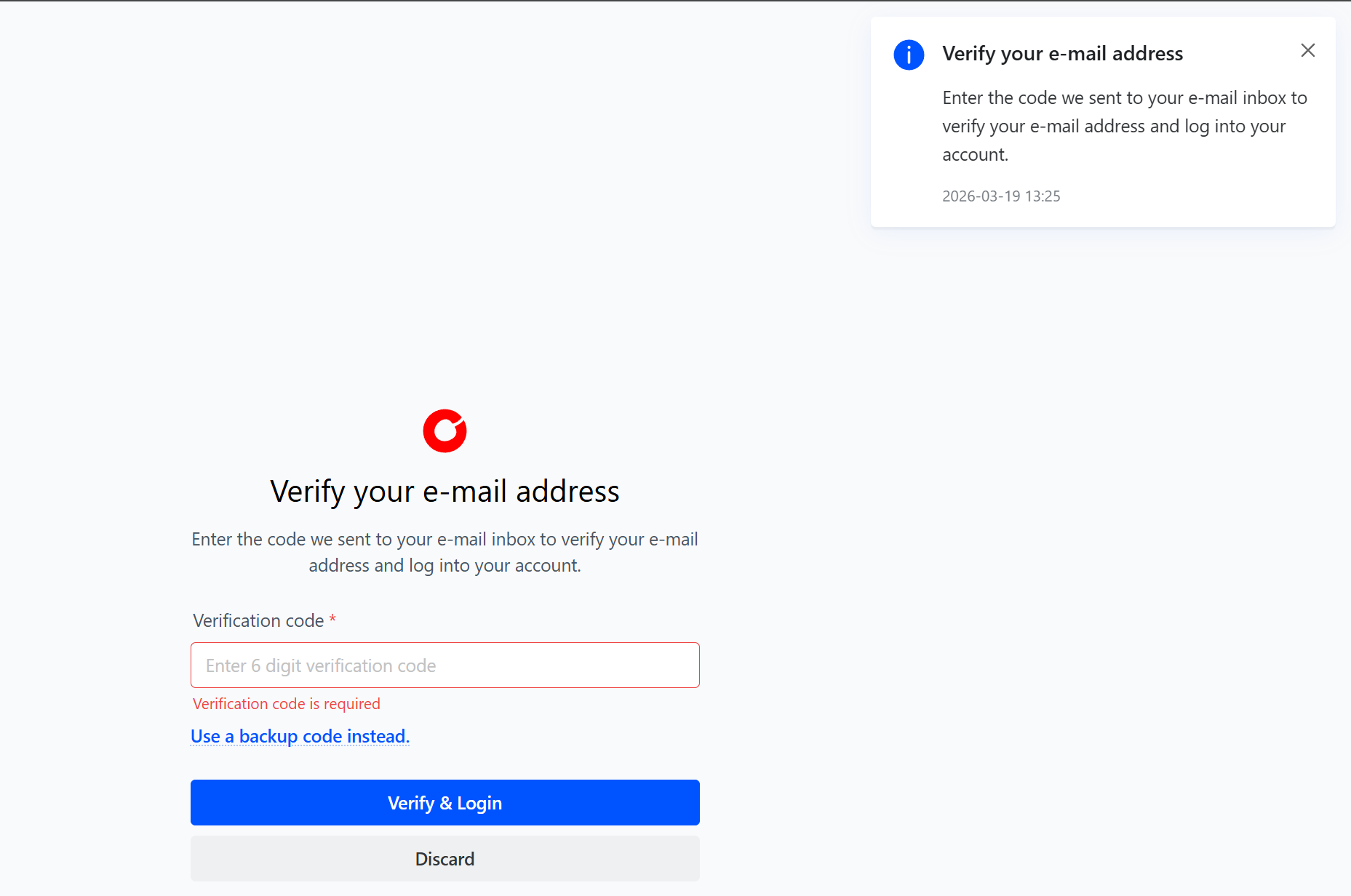Focus the Verification code input field
The image size is (1351, 896).
(x=445, y=665)
